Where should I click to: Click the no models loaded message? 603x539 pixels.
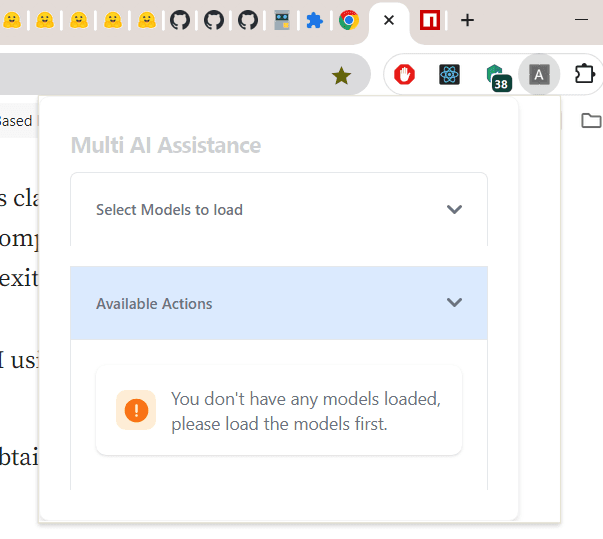305,411
